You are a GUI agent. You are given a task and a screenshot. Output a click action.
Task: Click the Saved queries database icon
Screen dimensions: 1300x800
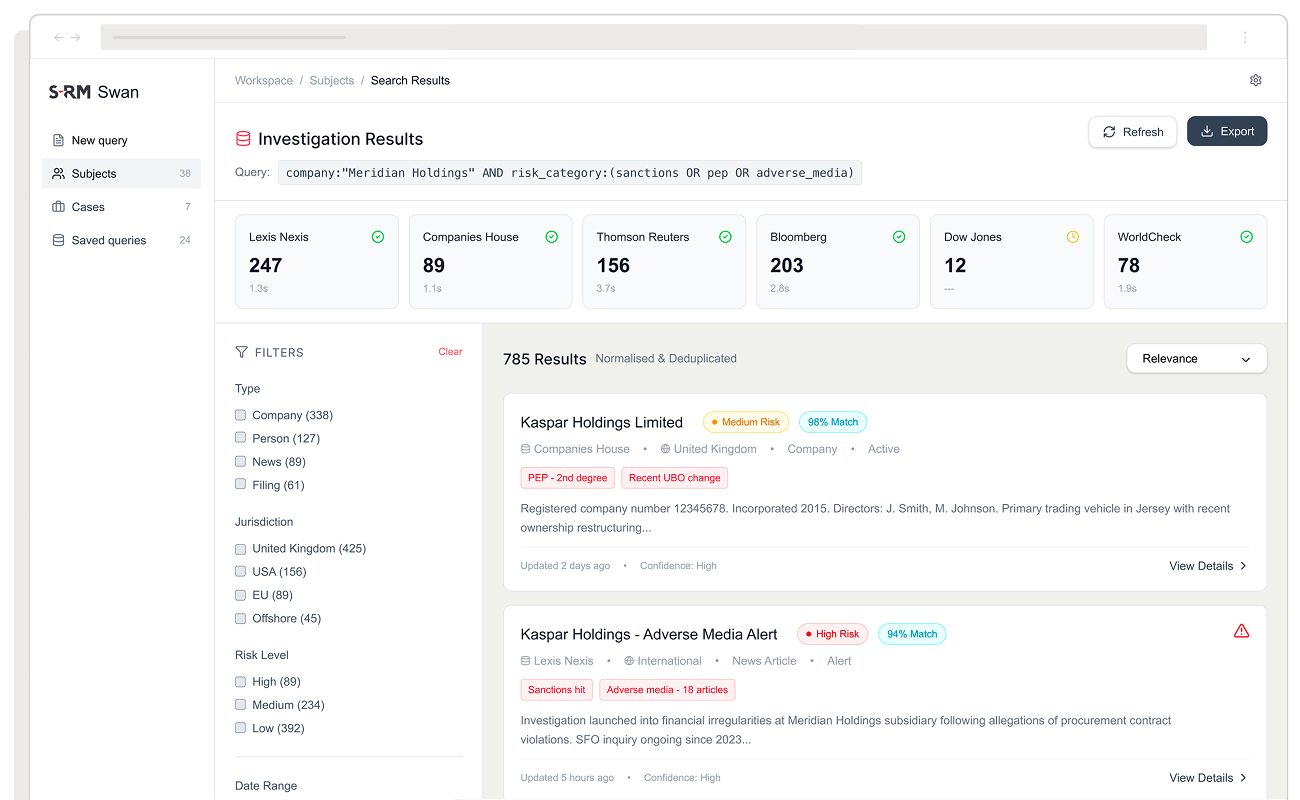(x=58, y=240)
